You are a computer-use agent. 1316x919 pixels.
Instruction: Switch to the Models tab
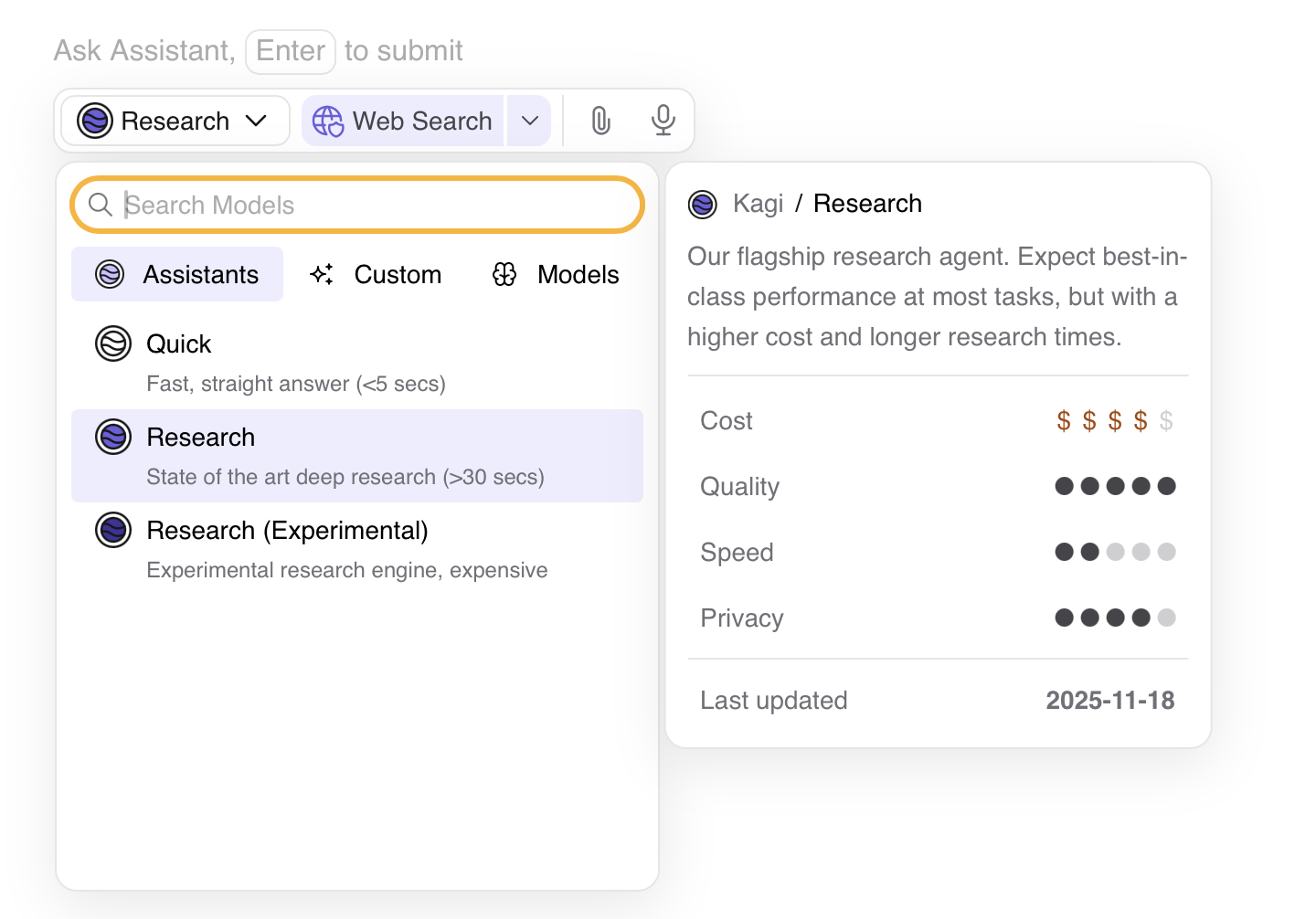pyautogui.click(x=556, y=274)
